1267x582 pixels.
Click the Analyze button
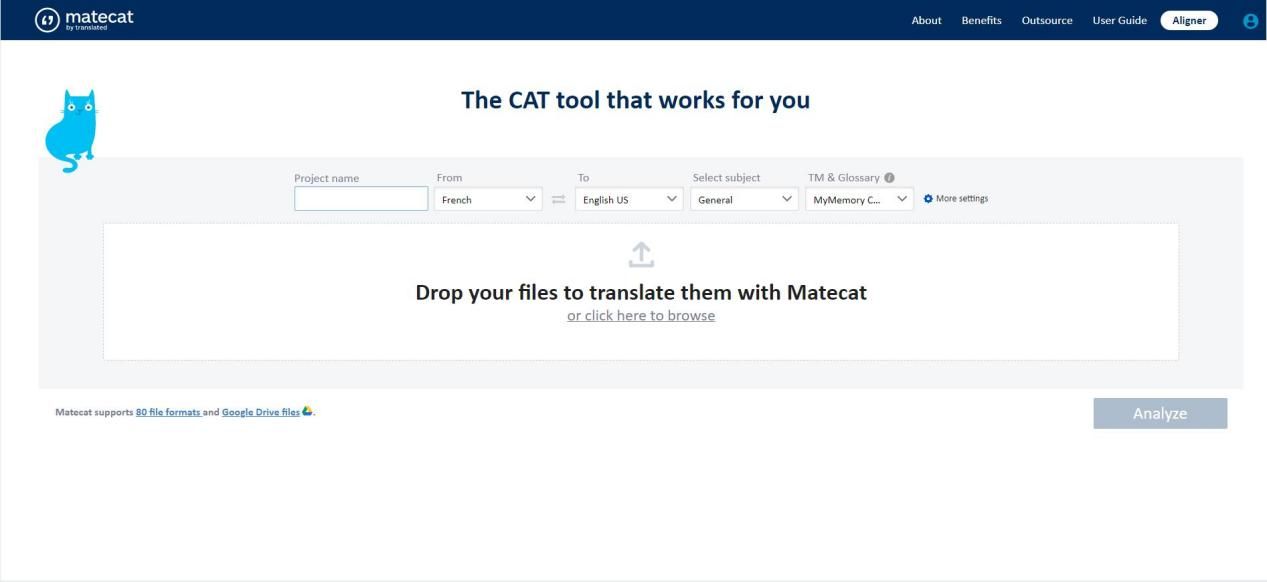coord(1160,413)
